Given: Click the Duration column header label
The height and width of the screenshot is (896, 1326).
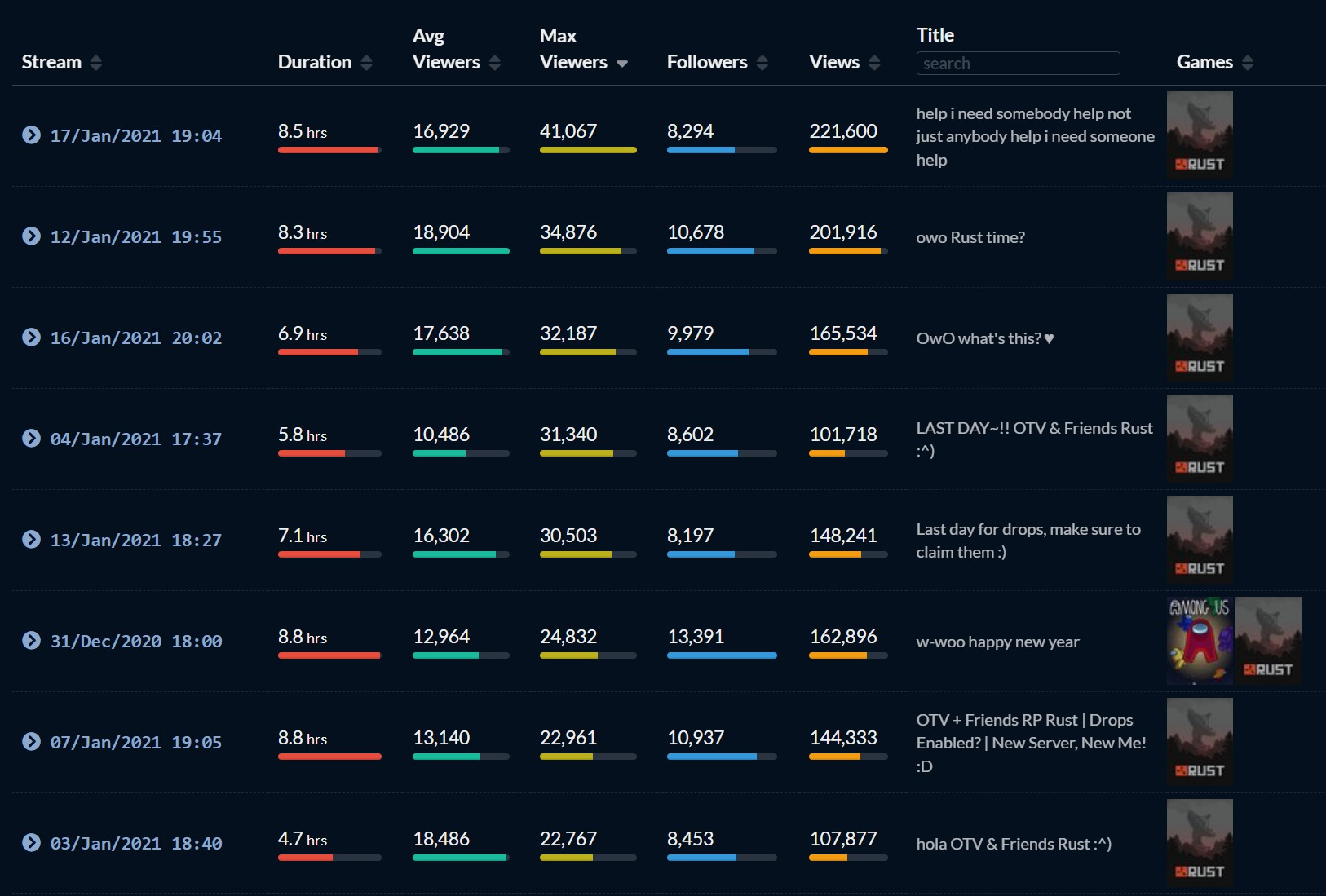Looking at the screenshot, I should point(315,62).
